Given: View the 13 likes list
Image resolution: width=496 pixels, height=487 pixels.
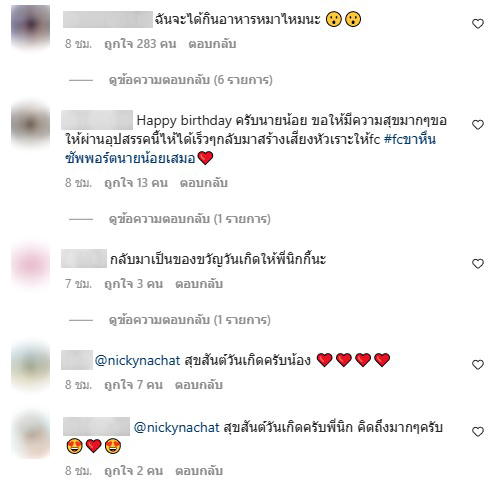Looking at the screenshot, I should [x=136, y=183].
